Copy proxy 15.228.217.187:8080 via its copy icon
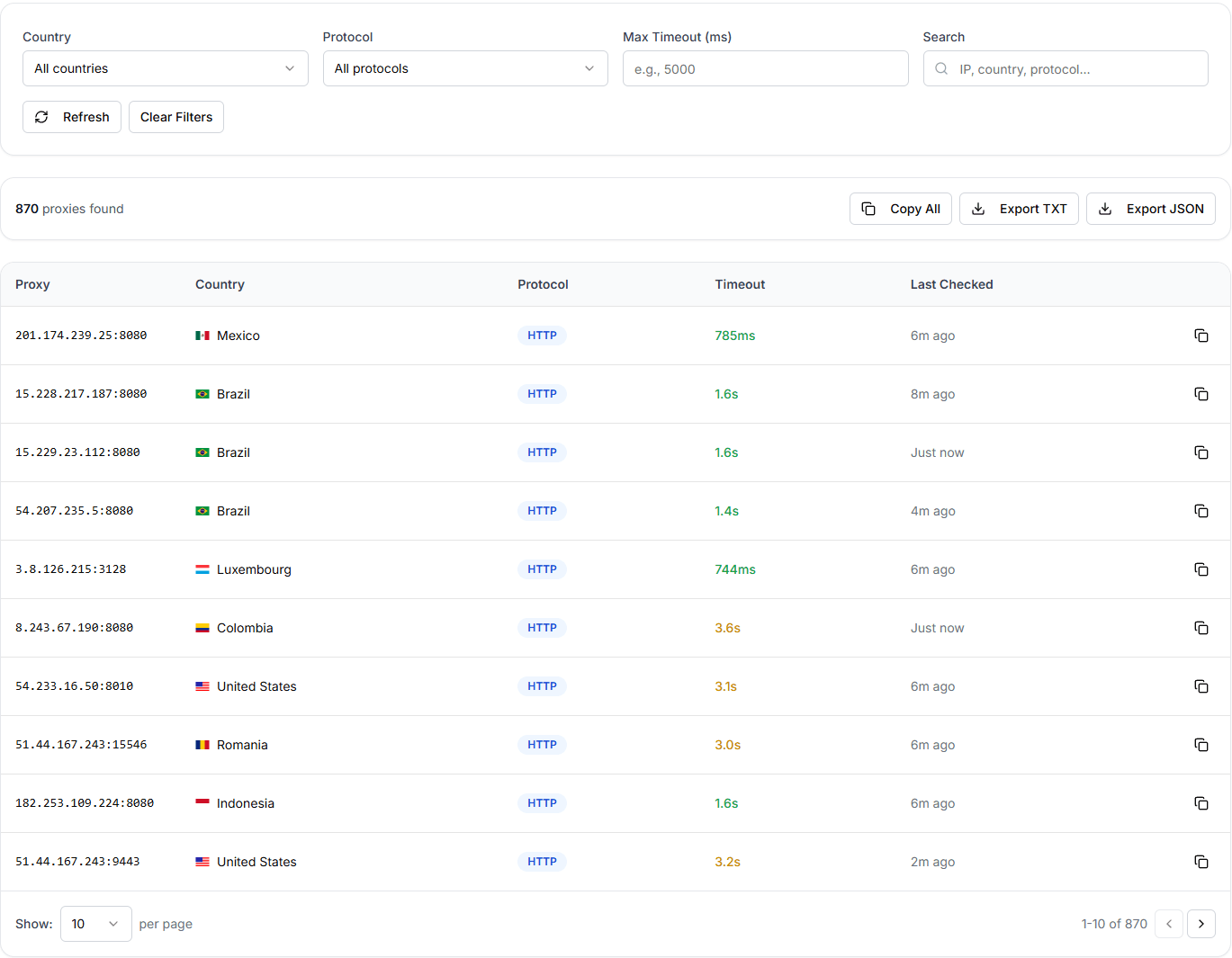The image size is (1232, 958). click(1201, 394)
